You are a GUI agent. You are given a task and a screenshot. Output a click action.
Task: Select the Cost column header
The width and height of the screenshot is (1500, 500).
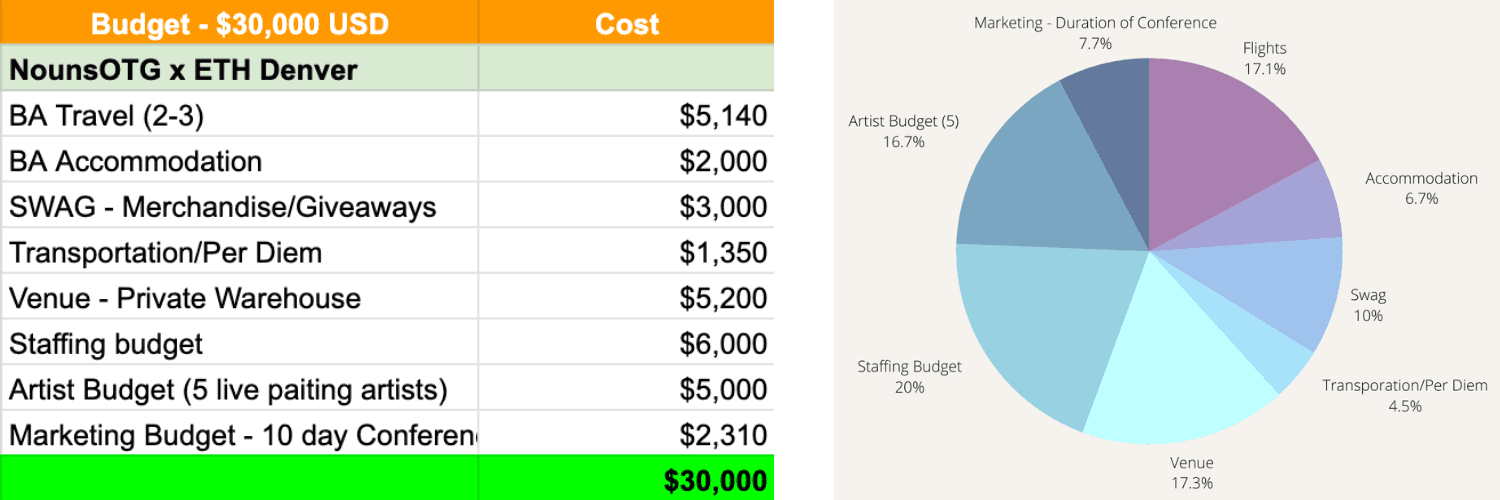(x=626, y=22)
